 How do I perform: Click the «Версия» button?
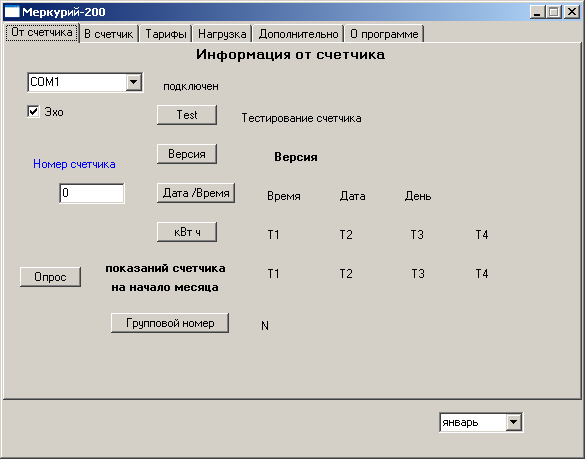pos(187,154)
